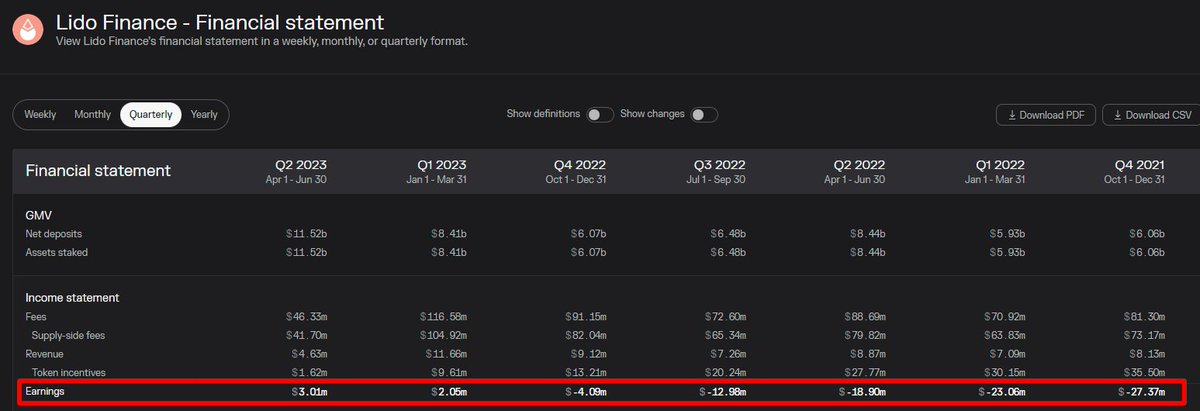
Task: Click Q2 2023 Token incentives value $1.62m
Action: tap(309, 373)
